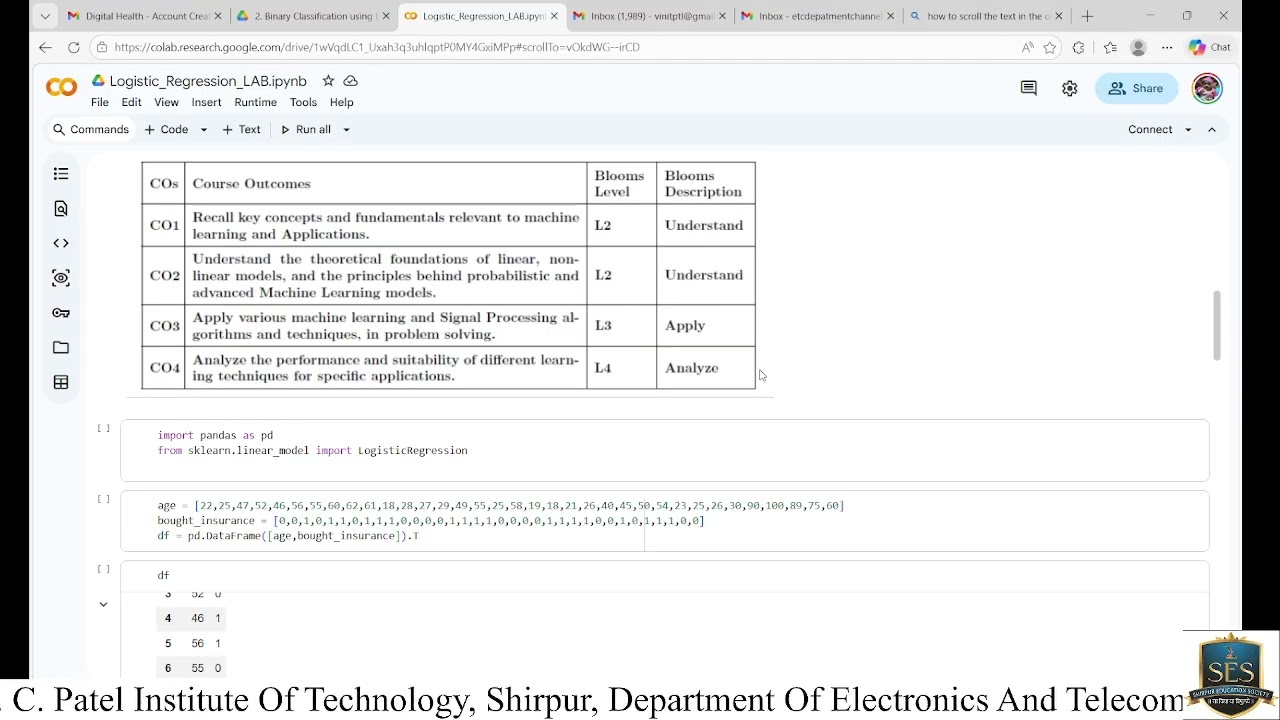Collapse the df cell output
Screen dimensions: 1280x720
pos(103,604)
